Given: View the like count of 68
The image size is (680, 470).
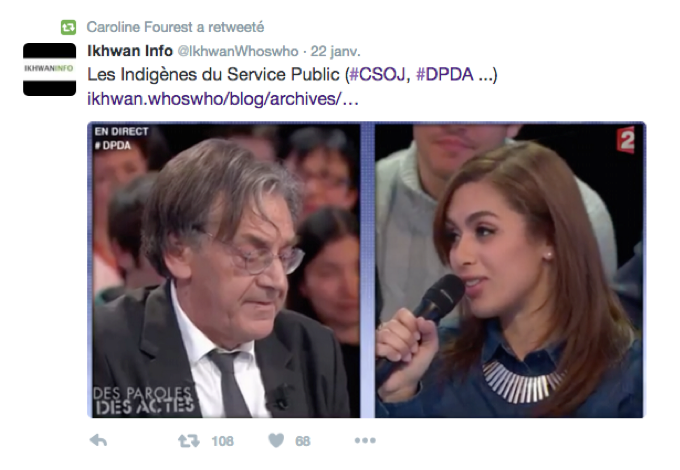Looking at the screenshot, I should point(303,441).
